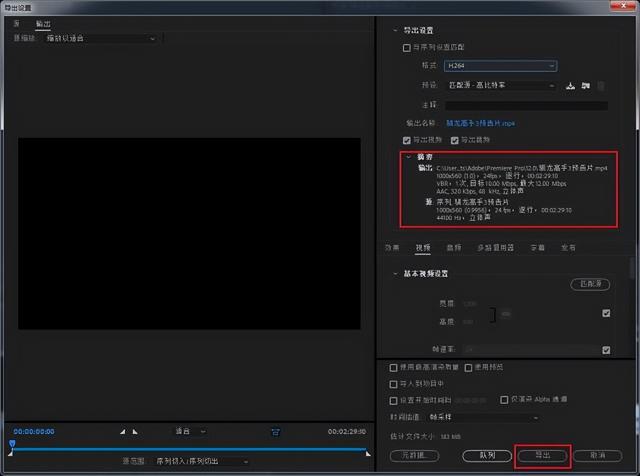Click the set in point triangle icon
This screenshot has height=476, width=640.
pos(123,432)
